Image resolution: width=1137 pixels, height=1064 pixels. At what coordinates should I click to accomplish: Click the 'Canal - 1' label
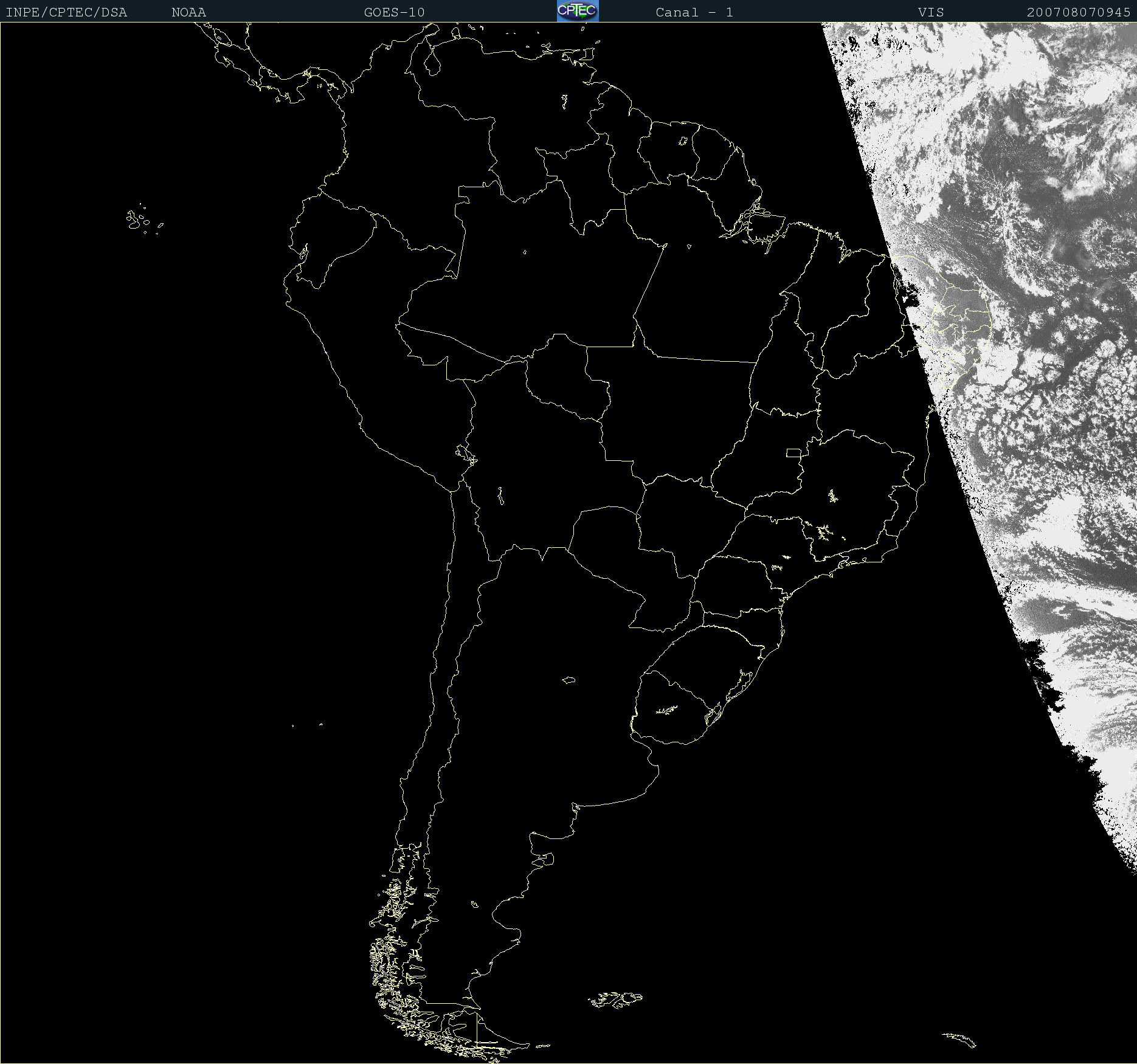point(694,12)
